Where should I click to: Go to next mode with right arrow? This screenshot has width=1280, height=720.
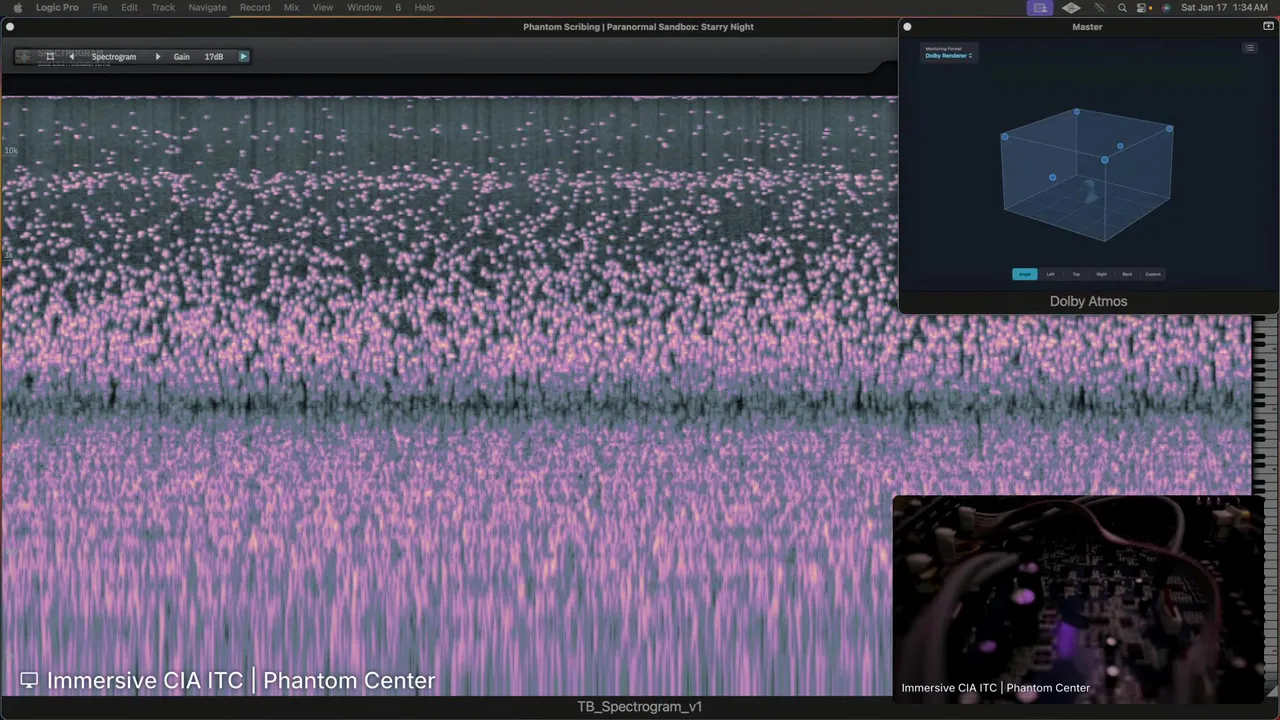(157, 57)
